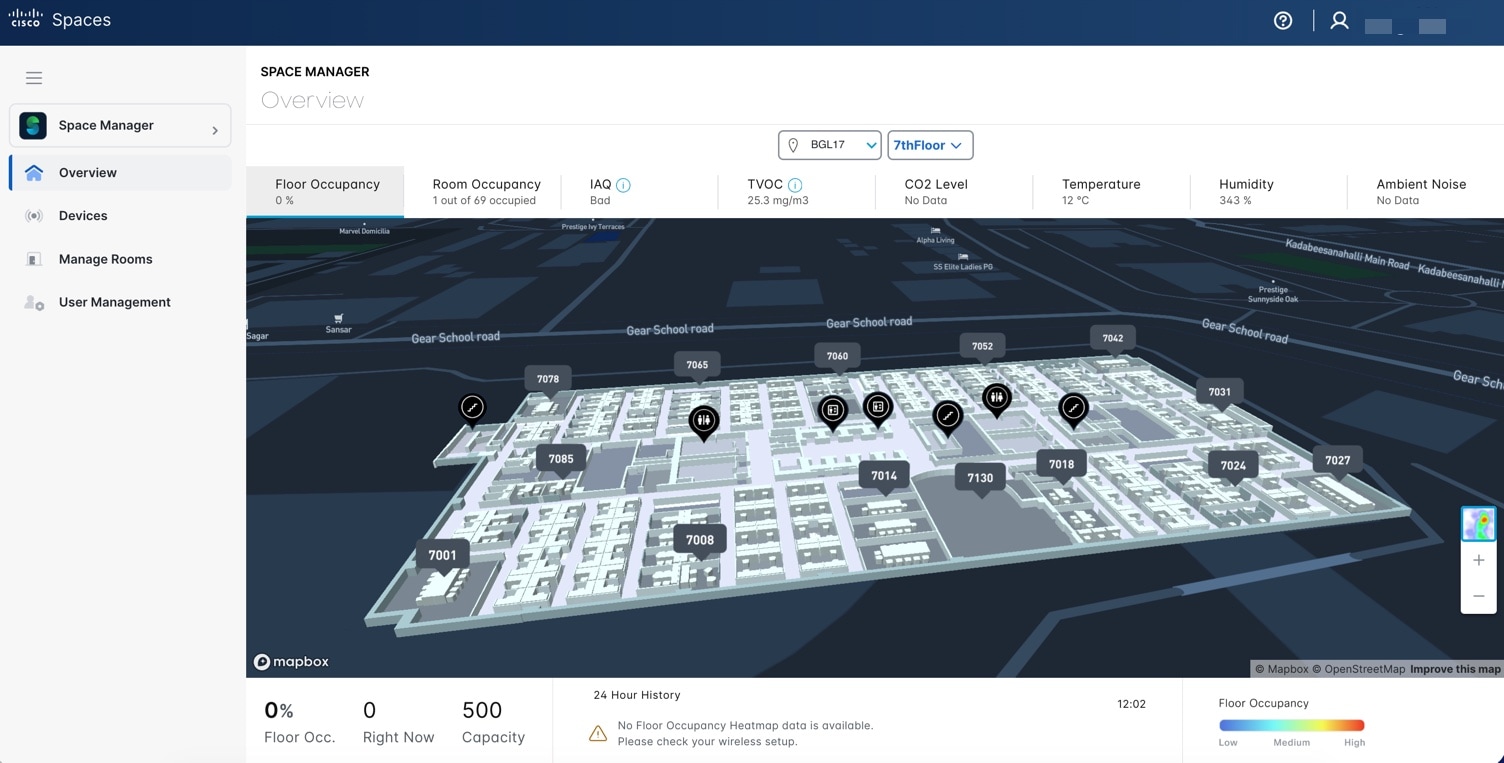Open the 7thFloor selector dropdown
The image size is (1504, 763).
[x=929, y=145]
